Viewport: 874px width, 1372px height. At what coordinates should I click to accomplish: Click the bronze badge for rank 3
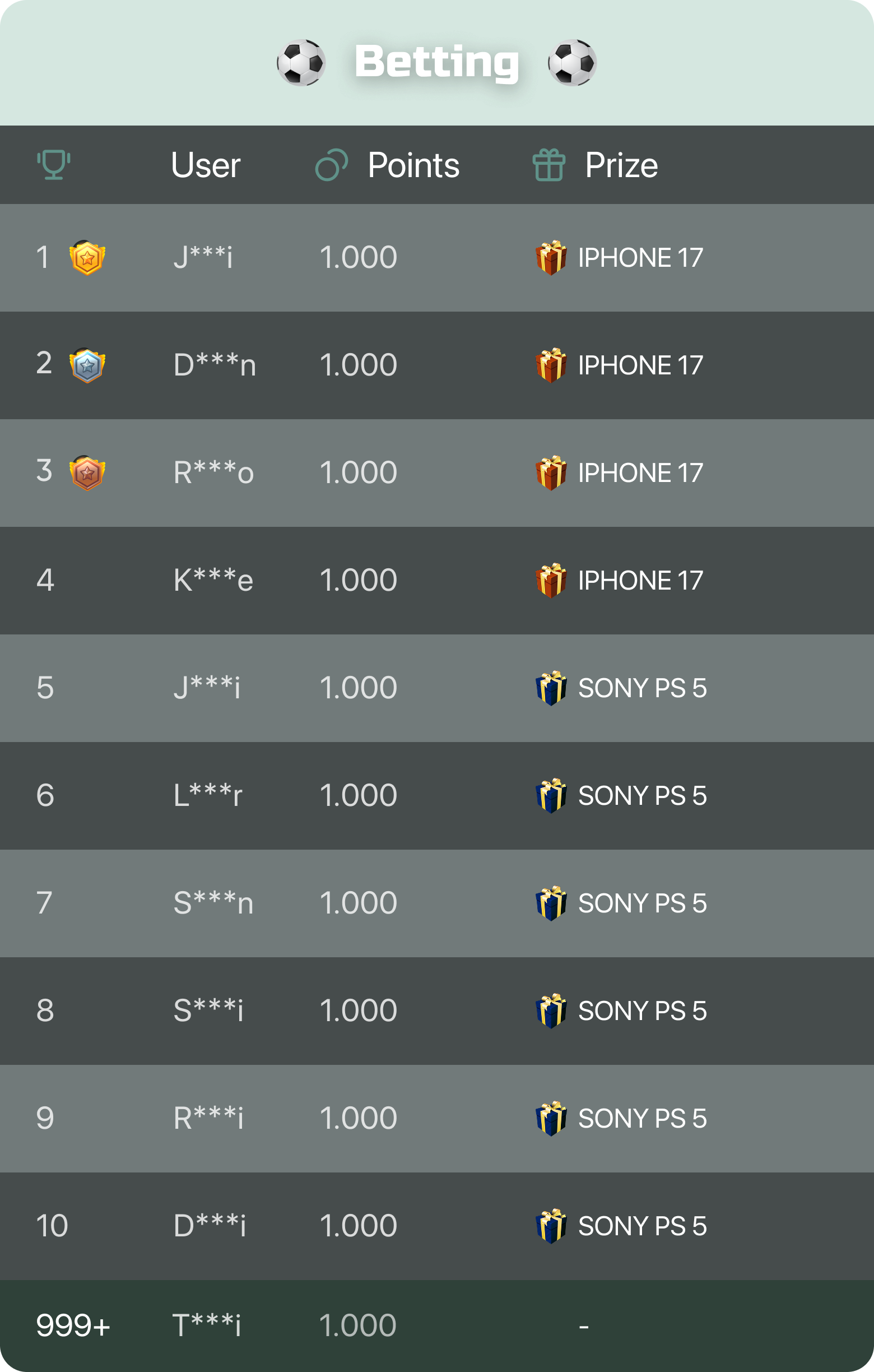[87, 473]
